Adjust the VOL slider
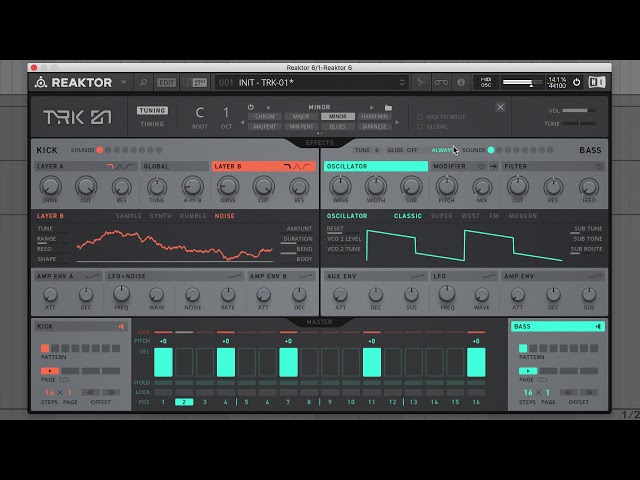This screenshot has width=640, height=480. tap(579, 111)
